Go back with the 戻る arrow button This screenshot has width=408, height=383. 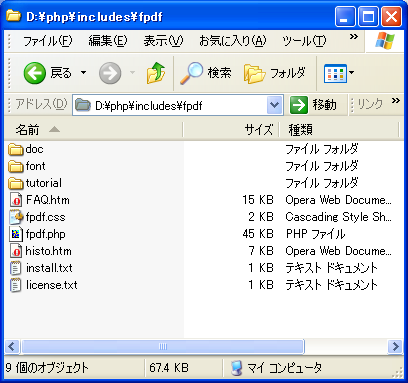coord(47,73)
